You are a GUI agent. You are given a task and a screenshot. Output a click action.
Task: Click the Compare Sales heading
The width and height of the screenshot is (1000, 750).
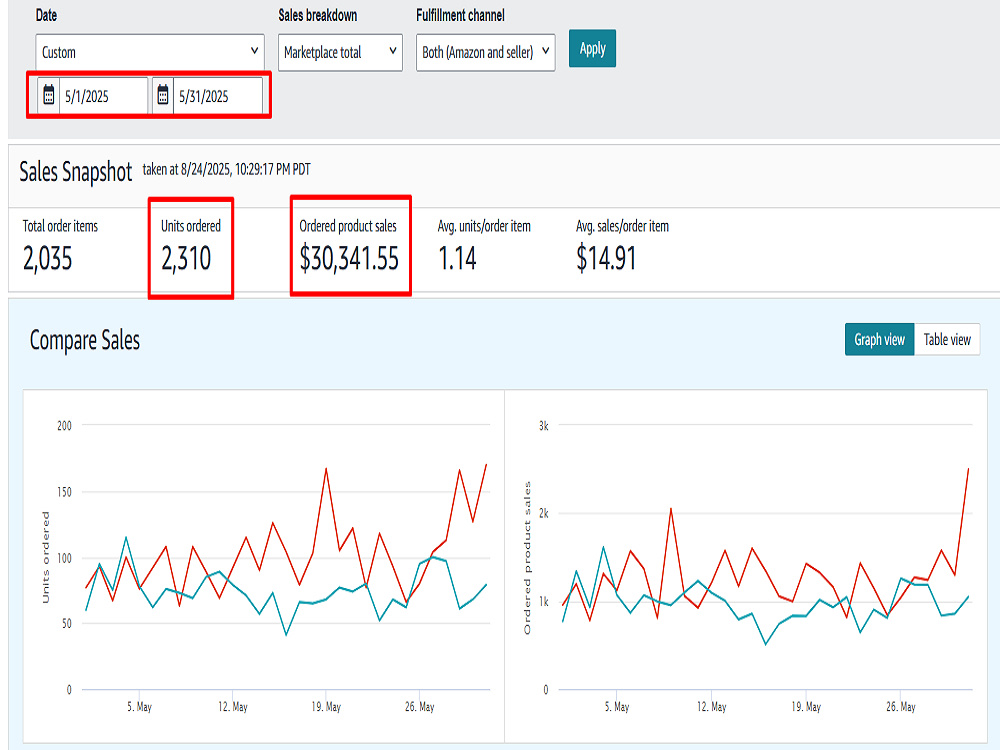(85, 340)
